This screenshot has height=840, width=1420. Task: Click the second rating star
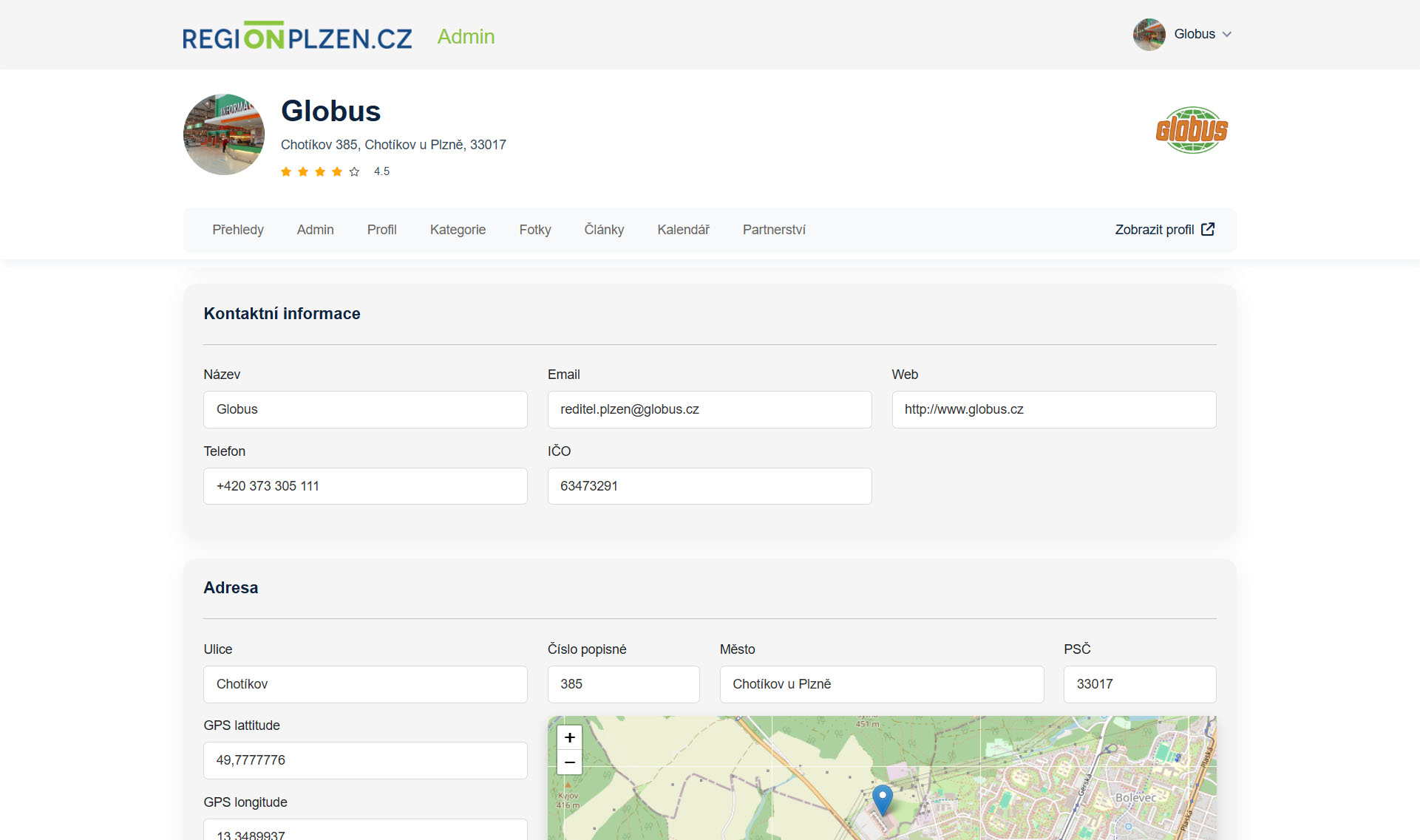[x=303, y=171]
